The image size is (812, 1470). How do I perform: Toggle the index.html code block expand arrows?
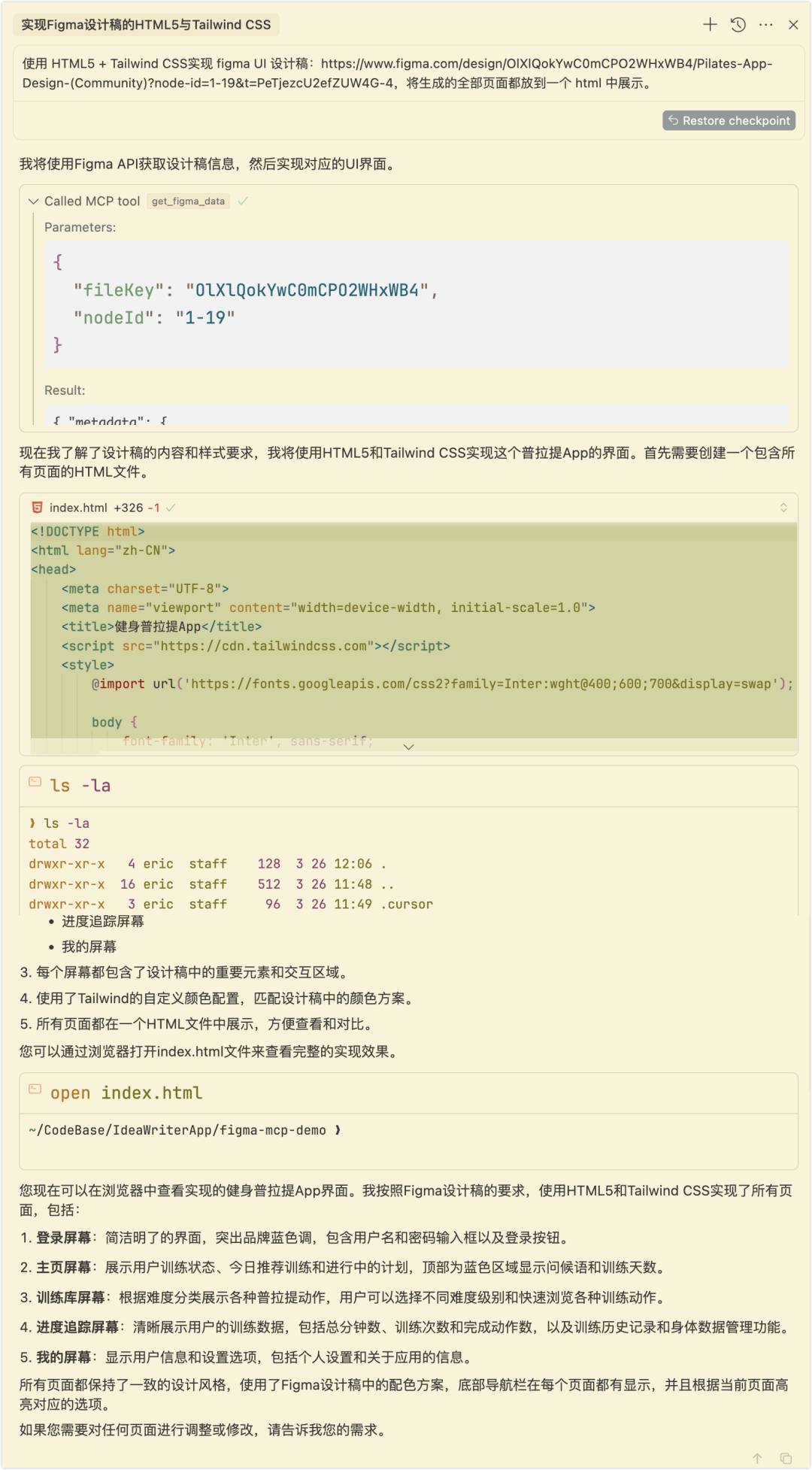coord(783,508)
